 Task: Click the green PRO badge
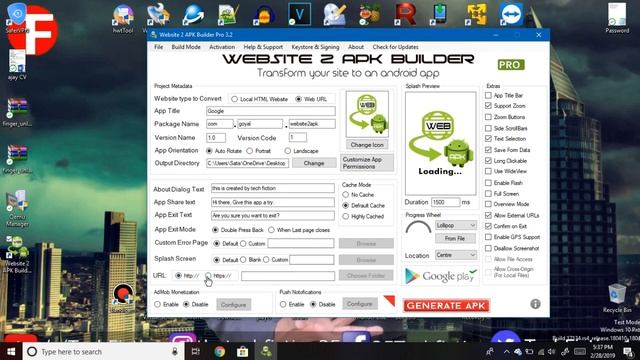[511, 64]
